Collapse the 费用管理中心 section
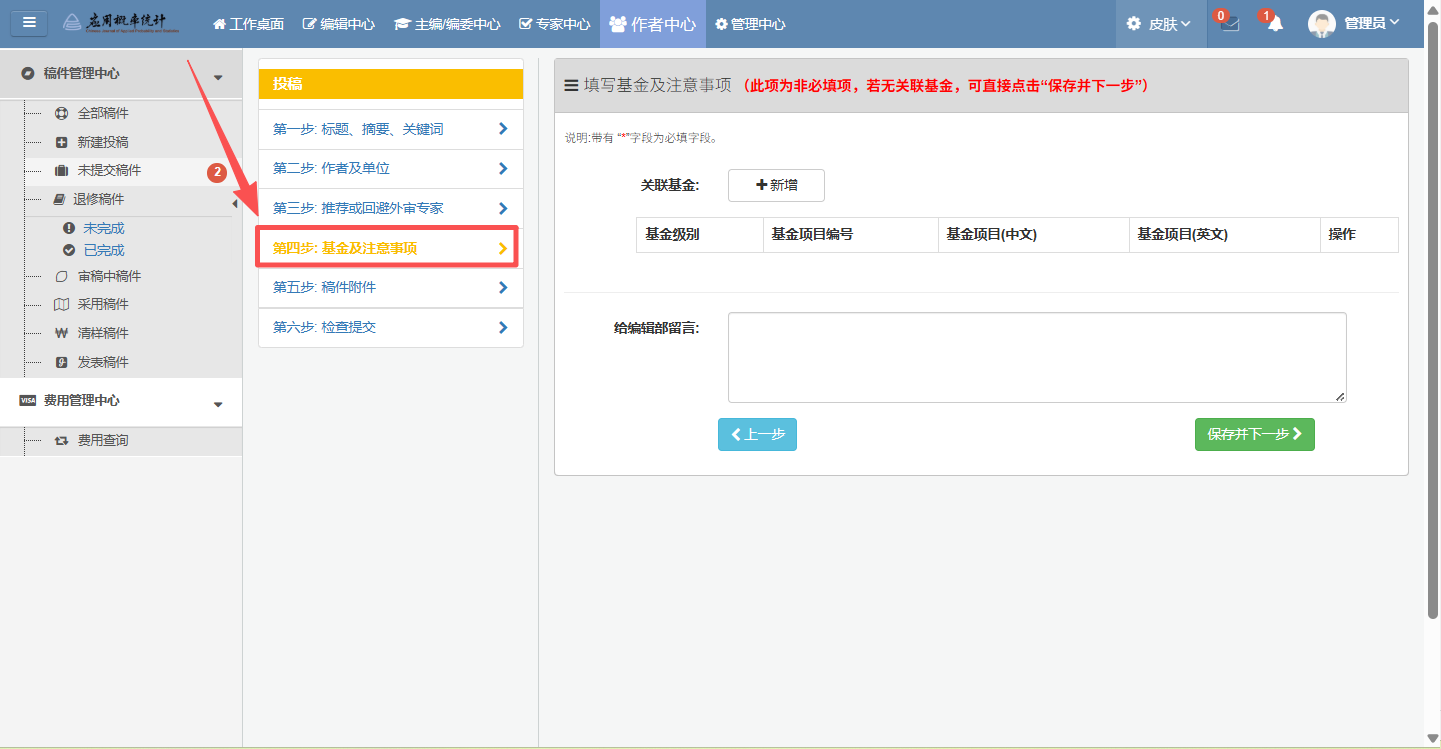The width and height of the screenshot is (1441, 749). 218,403
